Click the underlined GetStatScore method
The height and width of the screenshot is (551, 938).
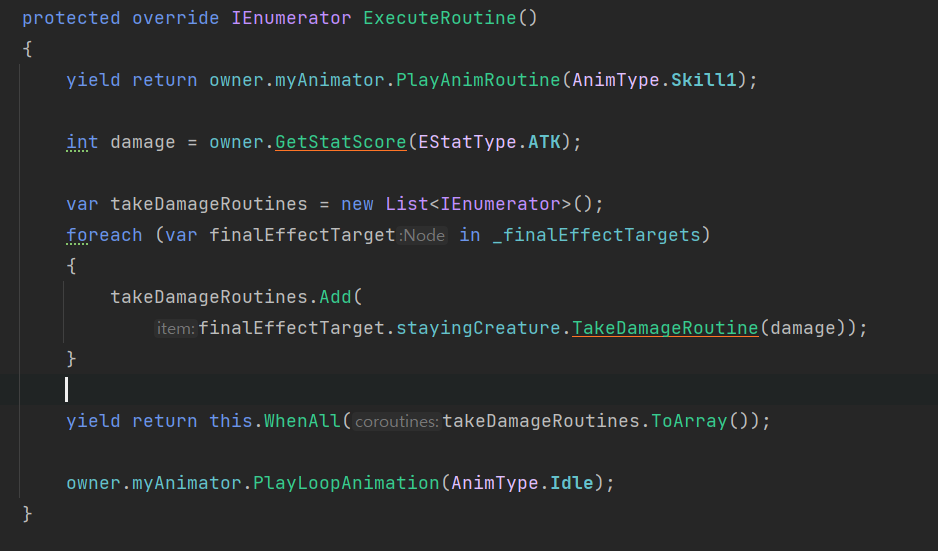[x=341, y=142]
